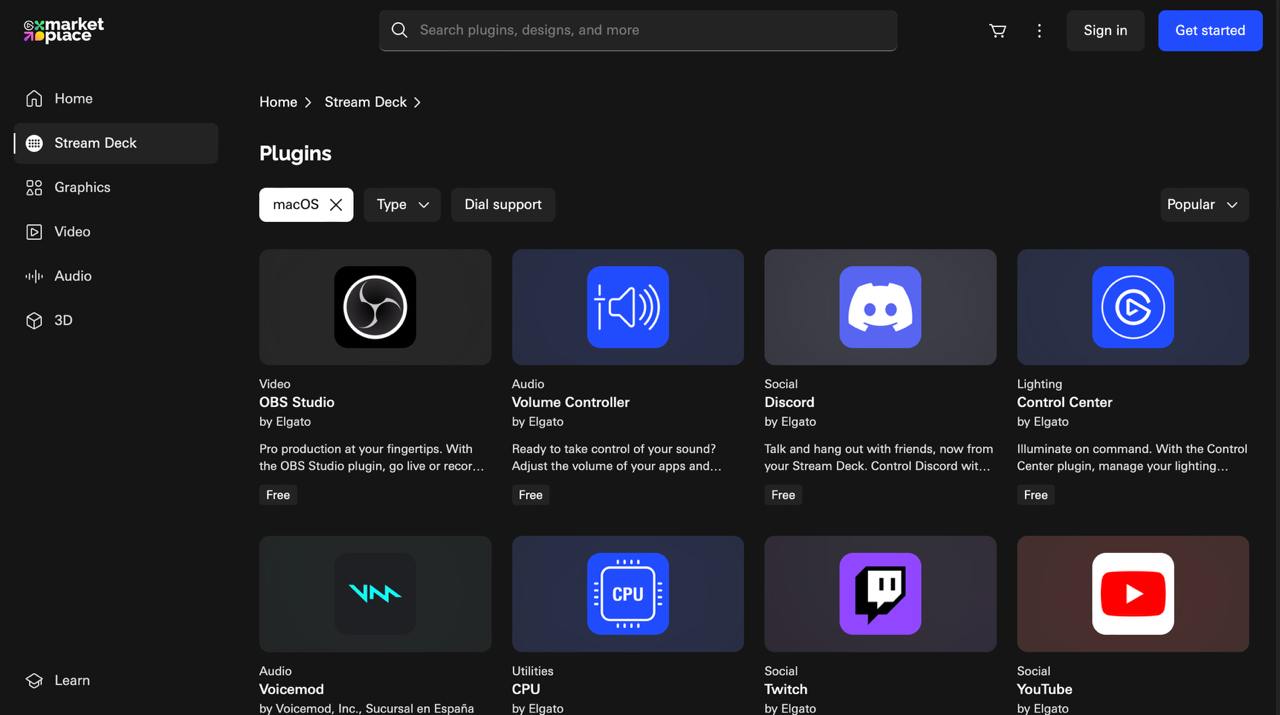Open the YouTube plugin icon
This screenshot has height=715, width=1280.
coord(1133,594)
